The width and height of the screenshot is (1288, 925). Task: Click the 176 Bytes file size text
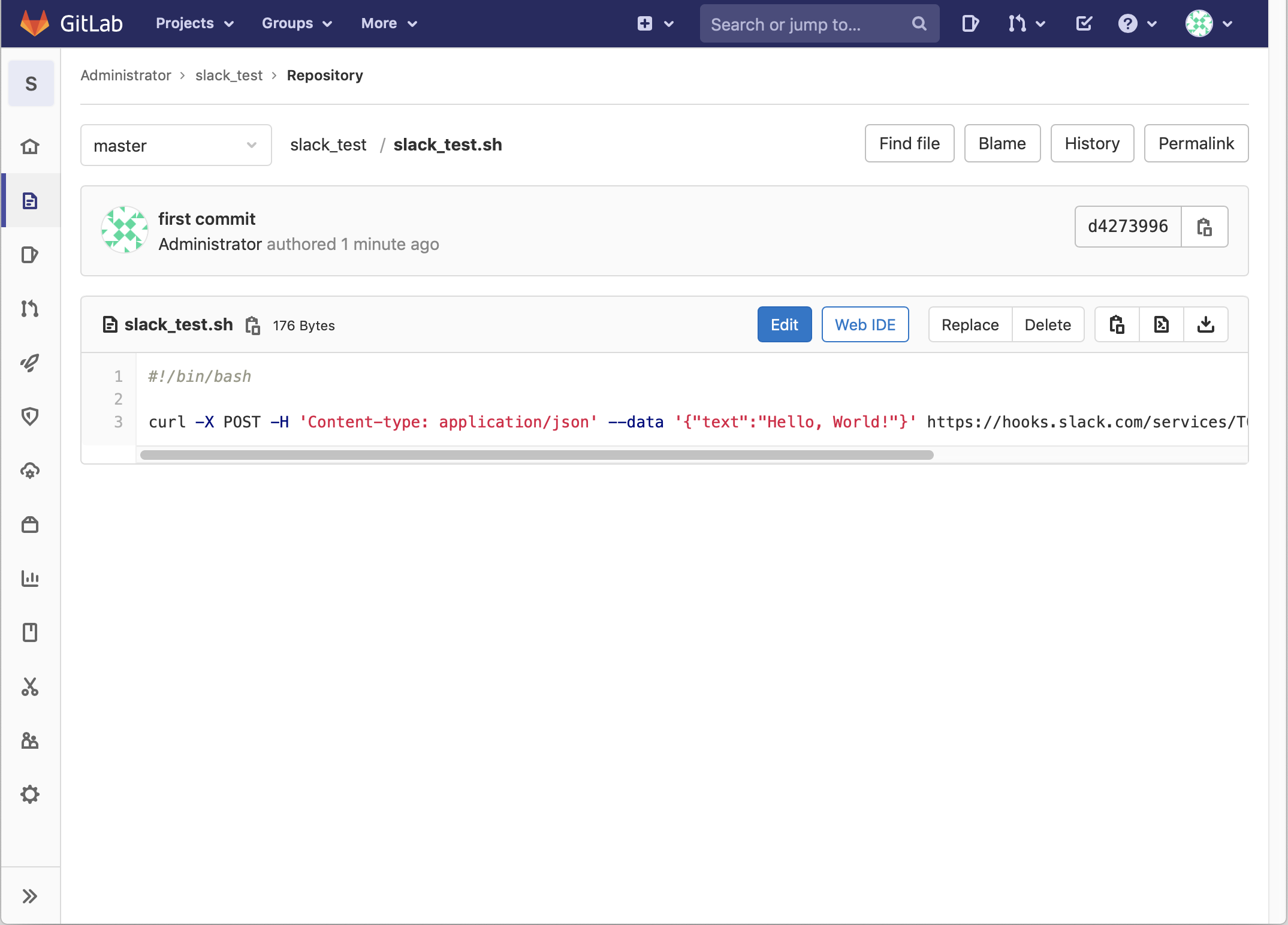pos(304,326)
